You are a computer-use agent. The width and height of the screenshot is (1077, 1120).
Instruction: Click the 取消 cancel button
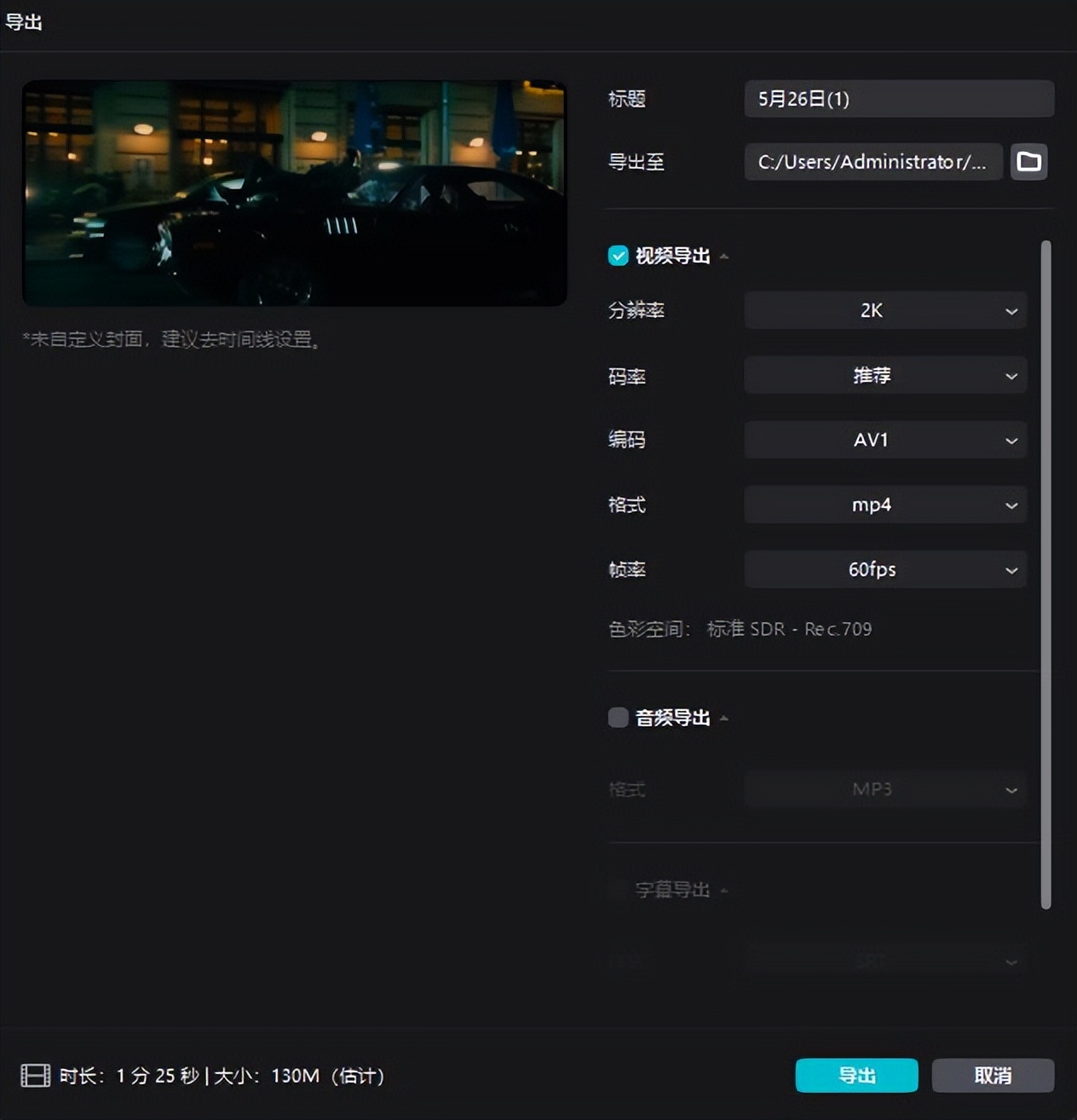tap(993, 1076)
